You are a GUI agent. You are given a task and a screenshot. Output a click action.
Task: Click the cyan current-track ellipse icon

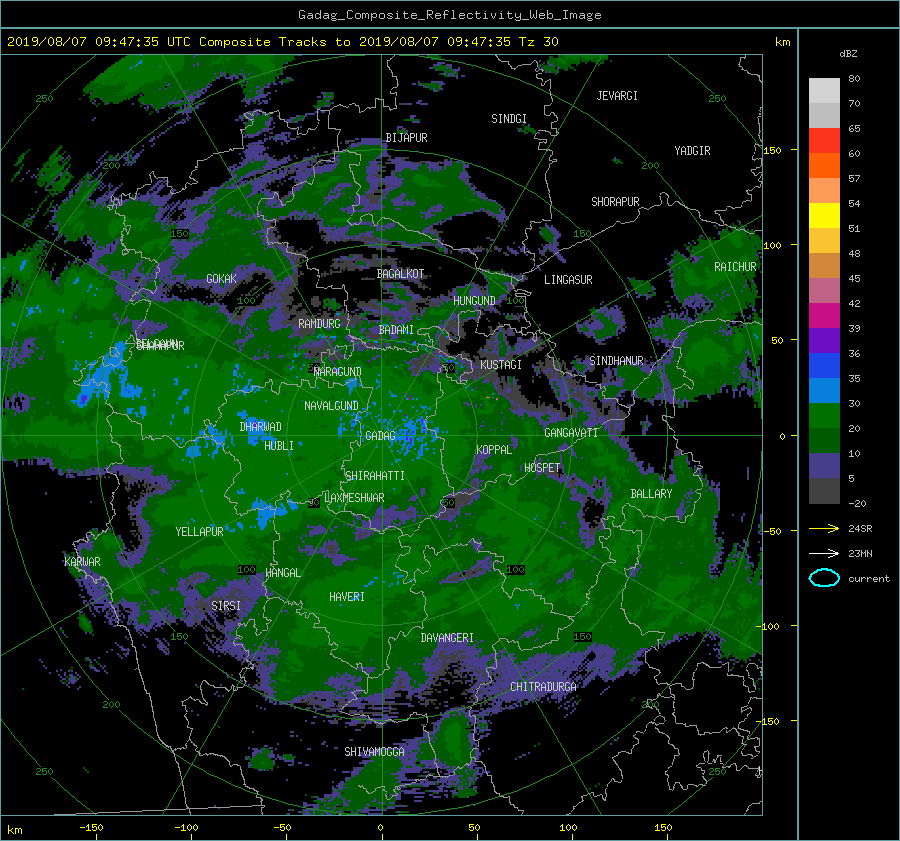(x=824, y=578)
